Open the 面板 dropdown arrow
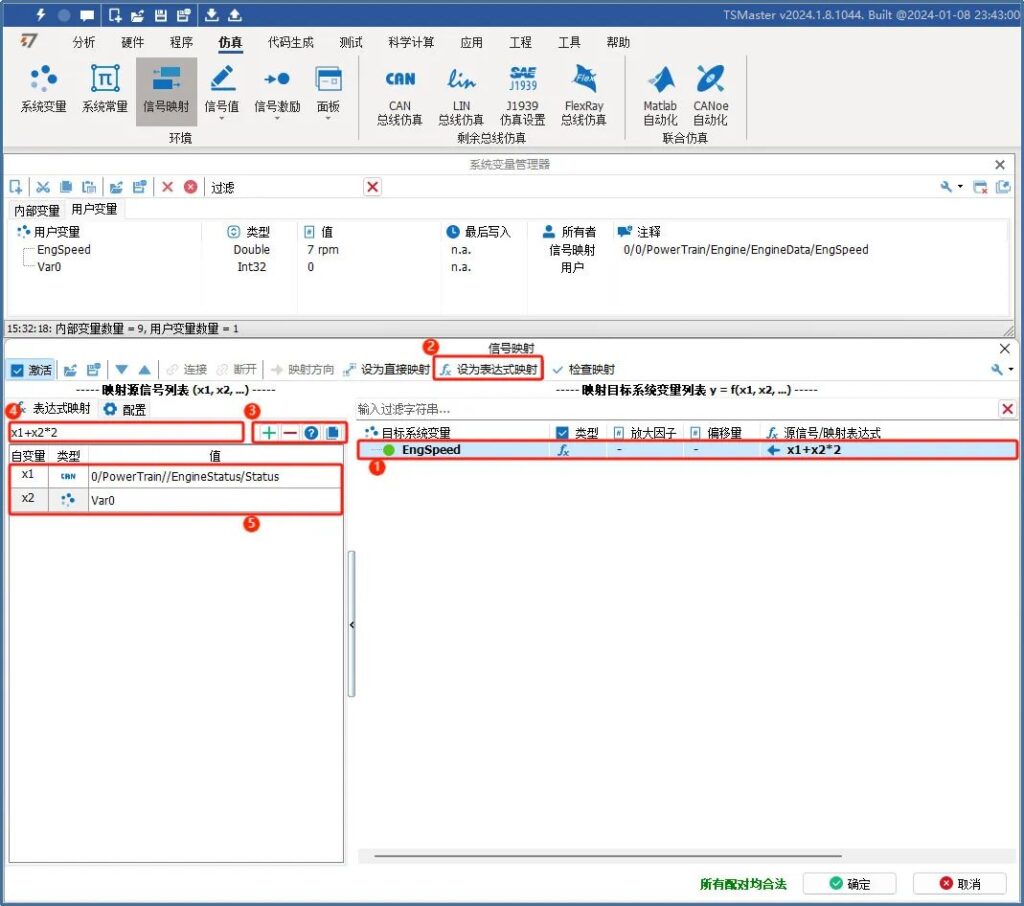Screen dimensions: 1024x906 pyautogui.click(x=329, y=118)
